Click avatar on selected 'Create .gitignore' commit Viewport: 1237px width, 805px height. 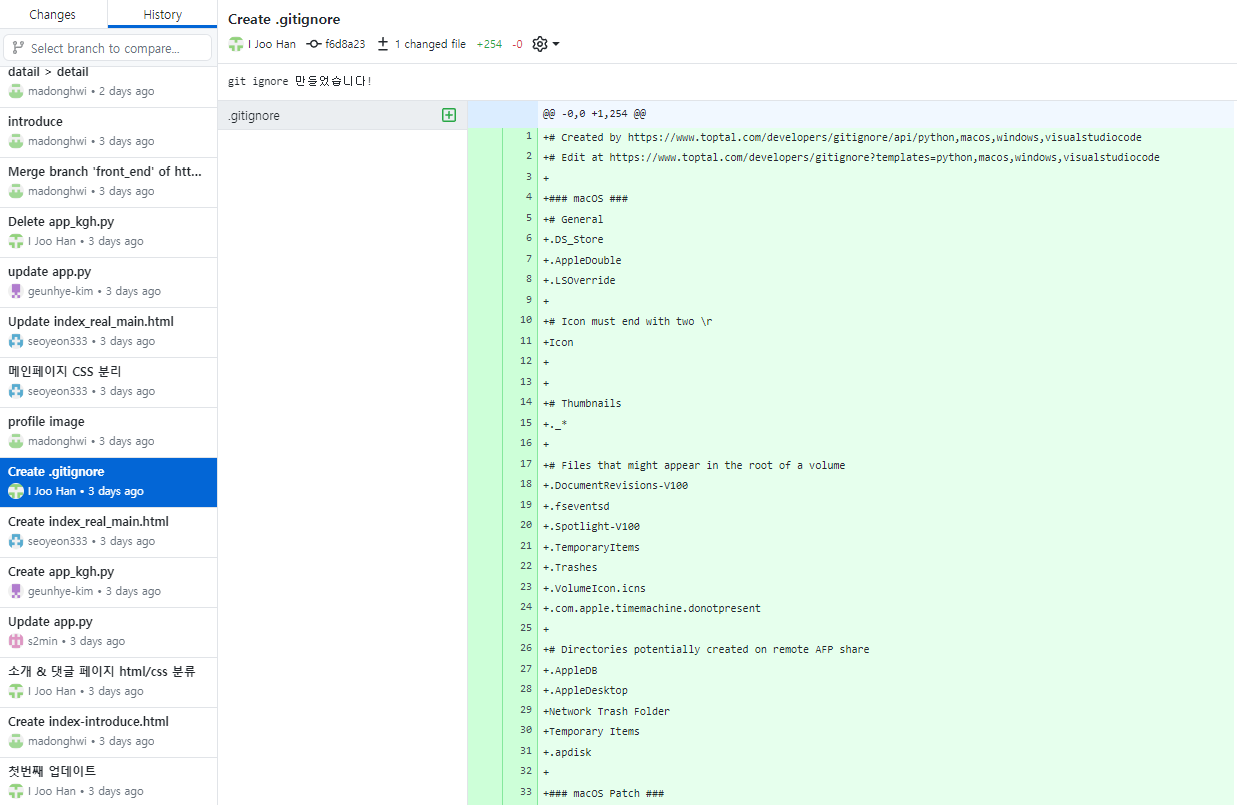click(15, 491)
